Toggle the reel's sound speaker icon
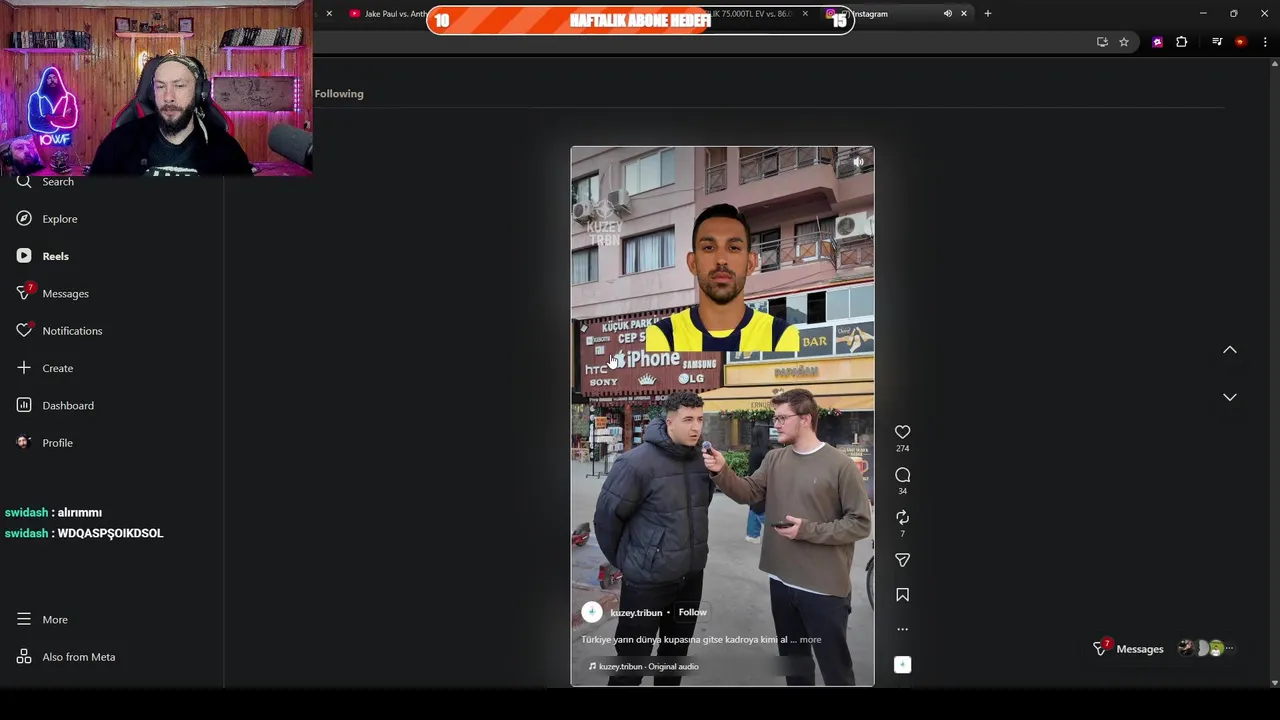The height and width of the screenshot is (720, 1280). point(858,161)
